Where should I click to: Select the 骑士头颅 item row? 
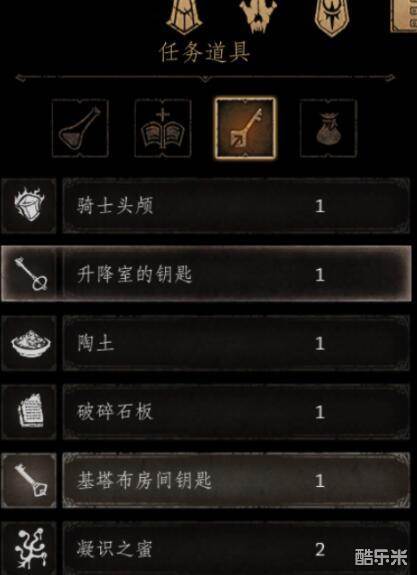(x=236, y=206)
